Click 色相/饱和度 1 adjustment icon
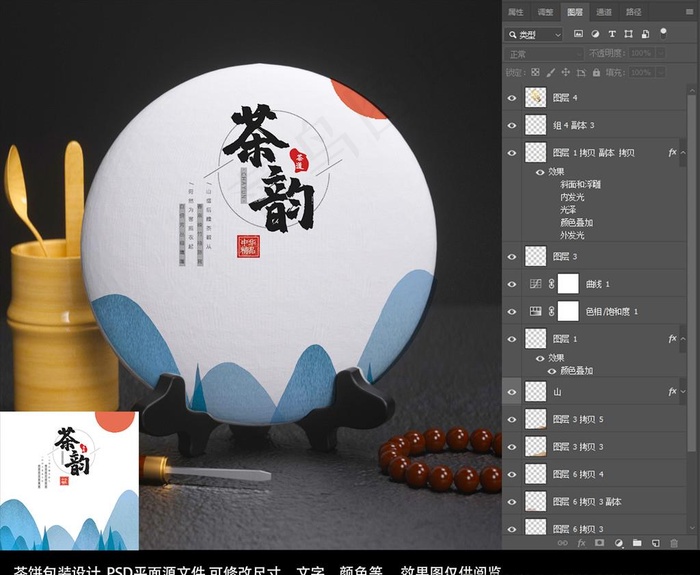 [x=535, y=311]
